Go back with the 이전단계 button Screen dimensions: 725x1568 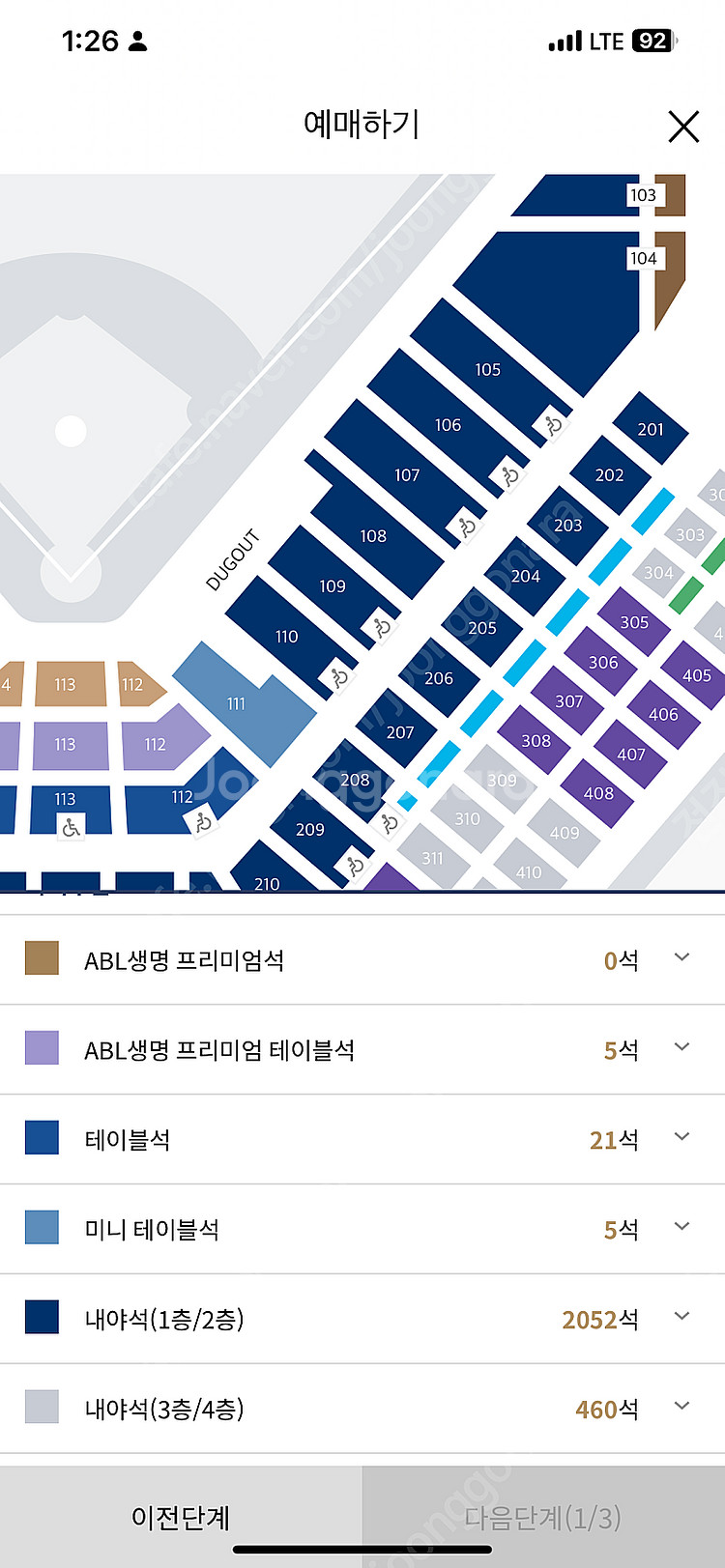(x=181, y=1517)
